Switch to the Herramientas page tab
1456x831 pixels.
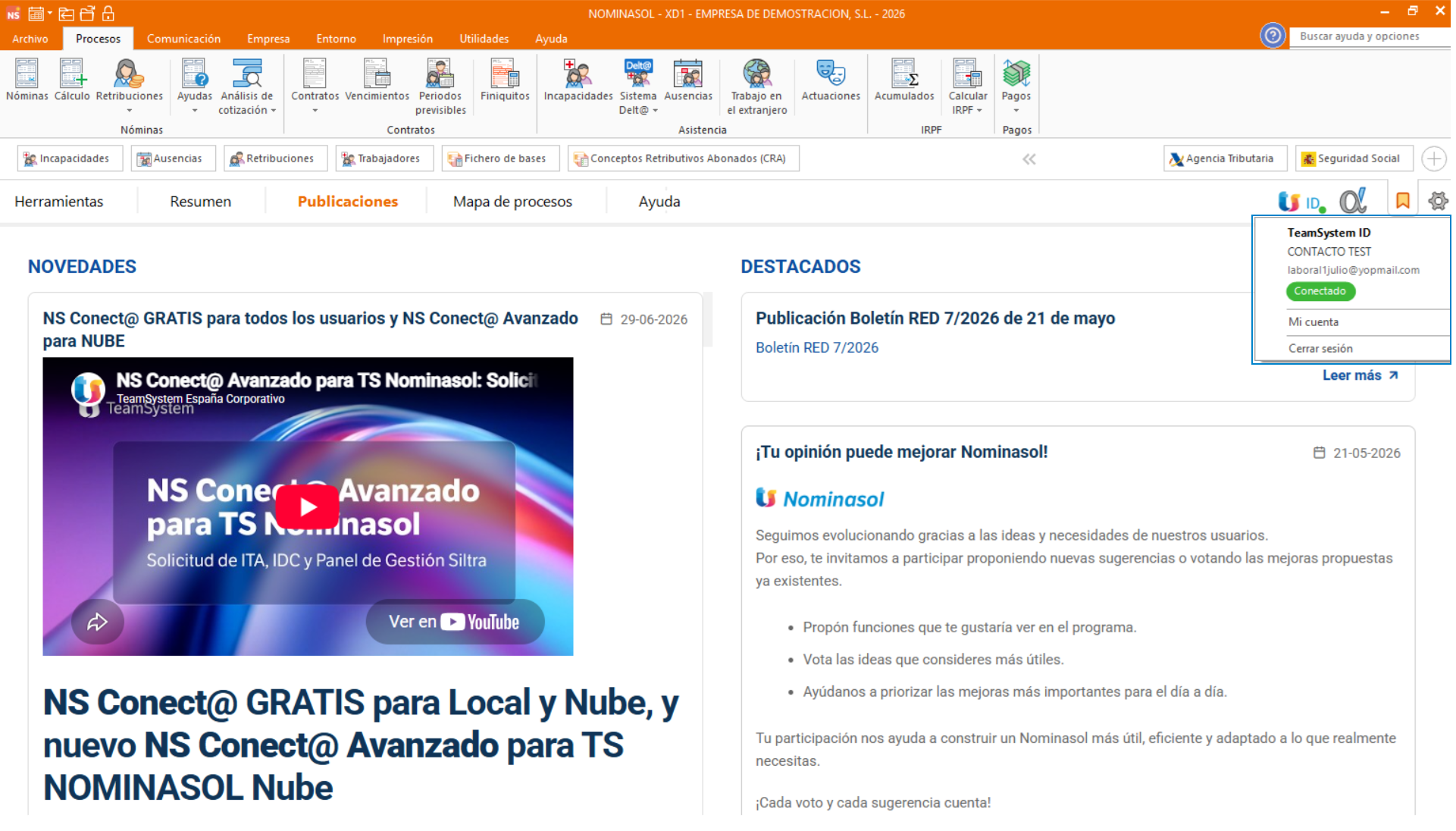(x=59, y=202)
